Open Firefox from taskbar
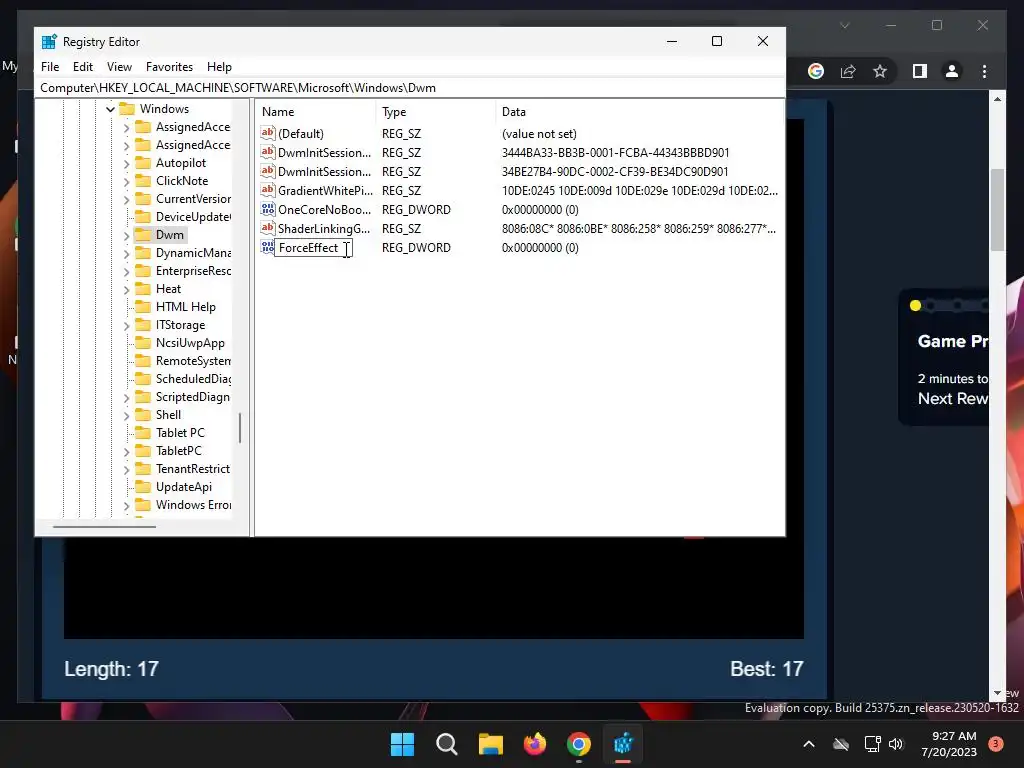 tap(535, 744)
